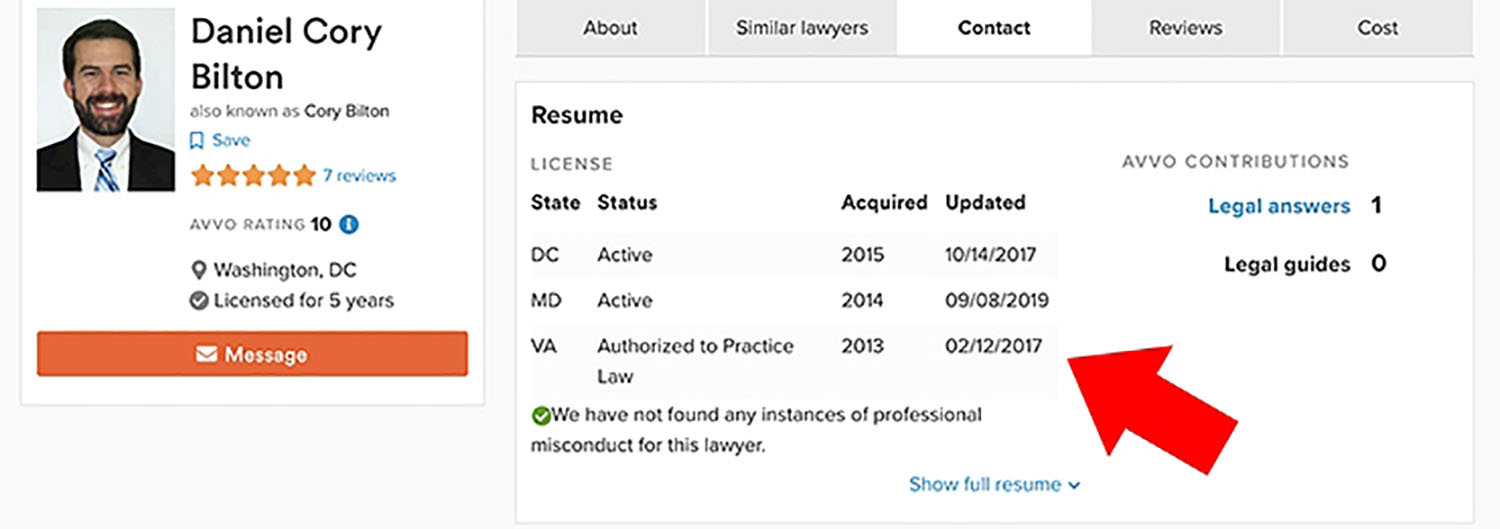Expand Show full resume

(994, 485)
